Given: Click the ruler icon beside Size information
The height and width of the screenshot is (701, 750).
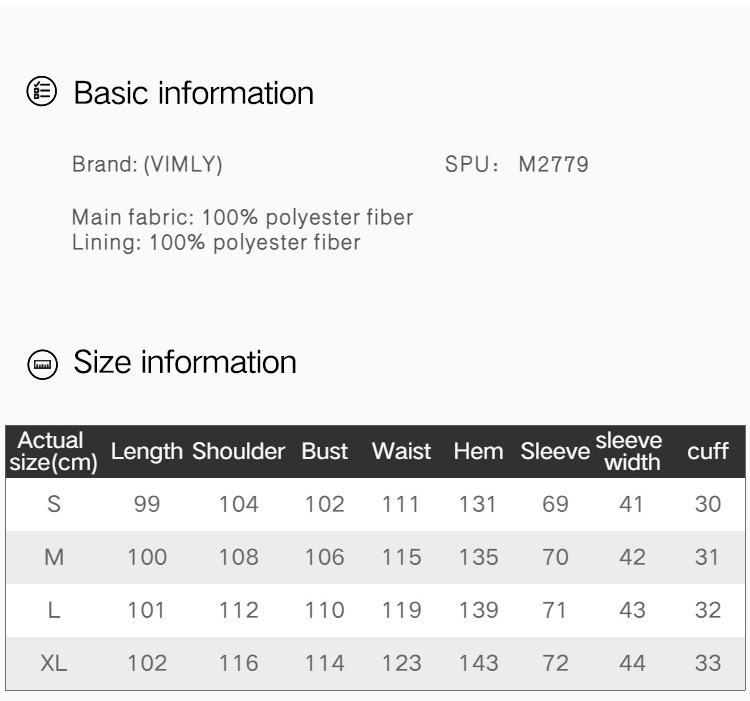Looking at the screenshot, I should tap(42, 363).
